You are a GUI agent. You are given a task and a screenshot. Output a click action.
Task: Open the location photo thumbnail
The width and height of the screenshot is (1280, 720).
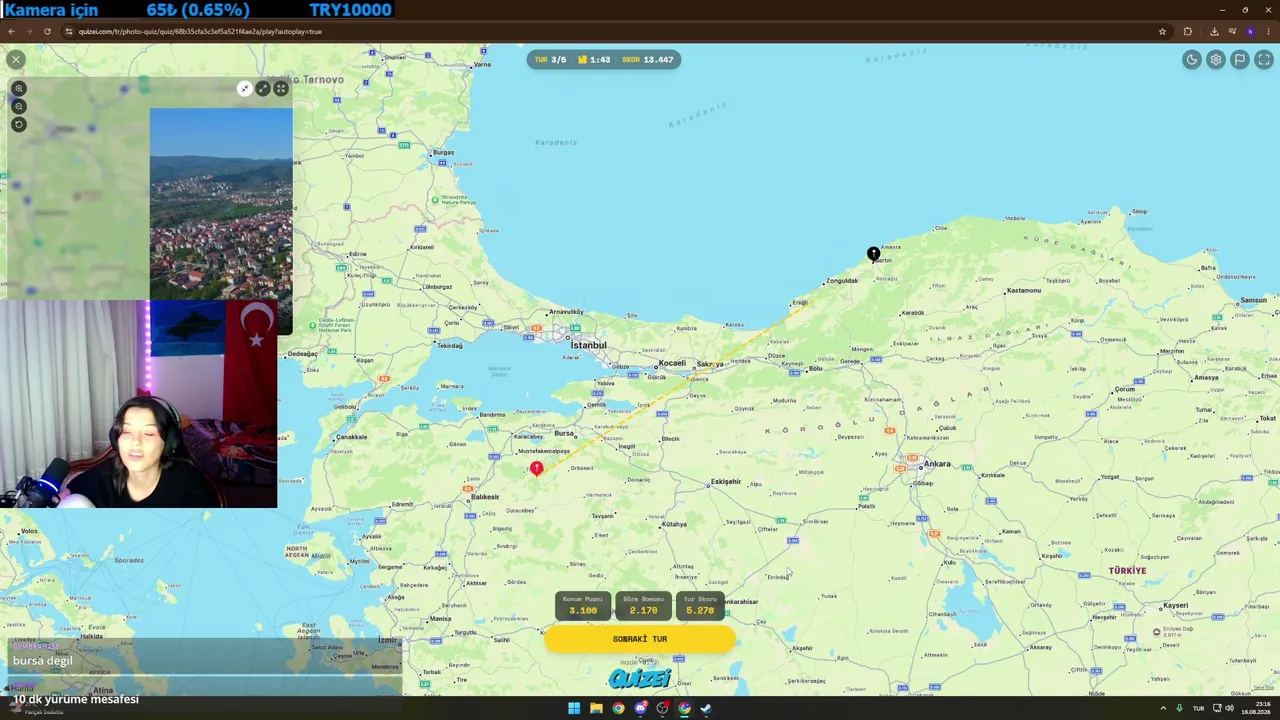221,204
